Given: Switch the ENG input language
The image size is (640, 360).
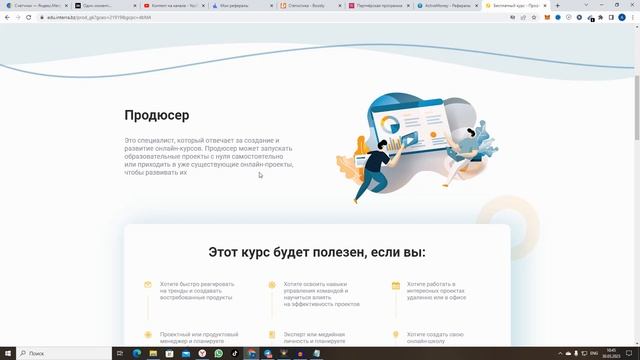Looking at the screenshot, I should click(x=594, y=353).
